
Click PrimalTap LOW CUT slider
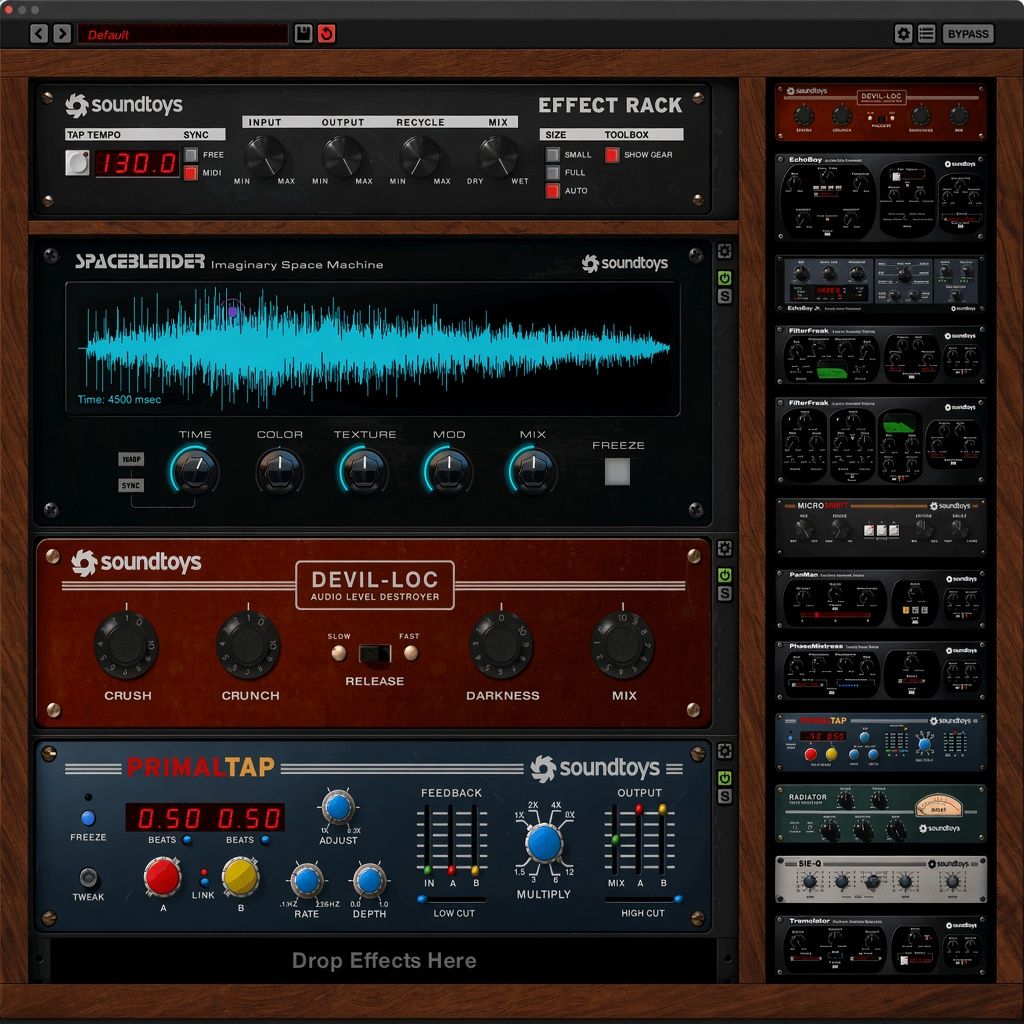451,899
